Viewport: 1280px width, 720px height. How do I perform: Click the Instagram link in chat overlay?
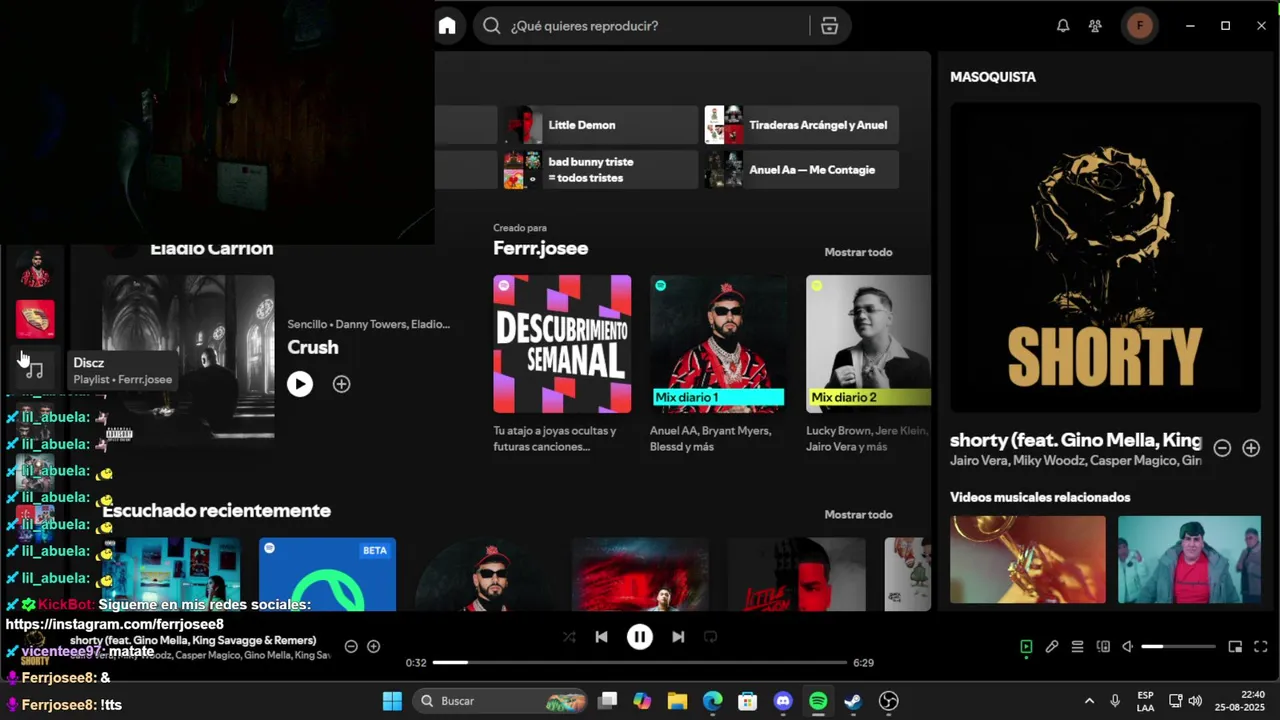tap(115, 624)
